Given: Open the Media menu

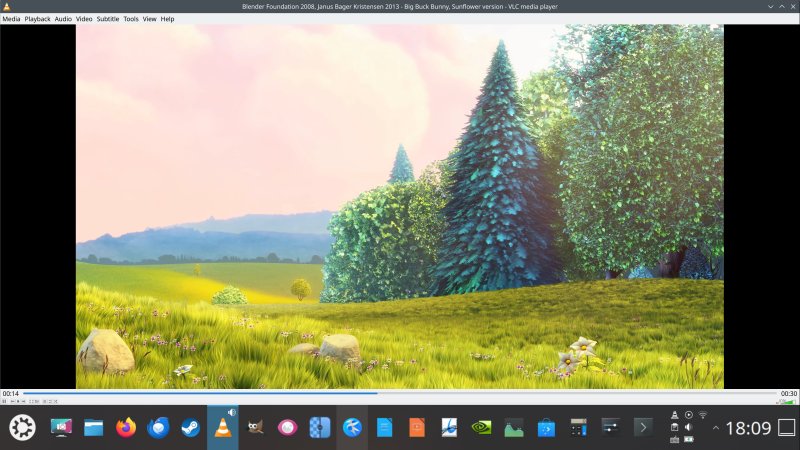Looking at the screenshot, I should 11,19.
